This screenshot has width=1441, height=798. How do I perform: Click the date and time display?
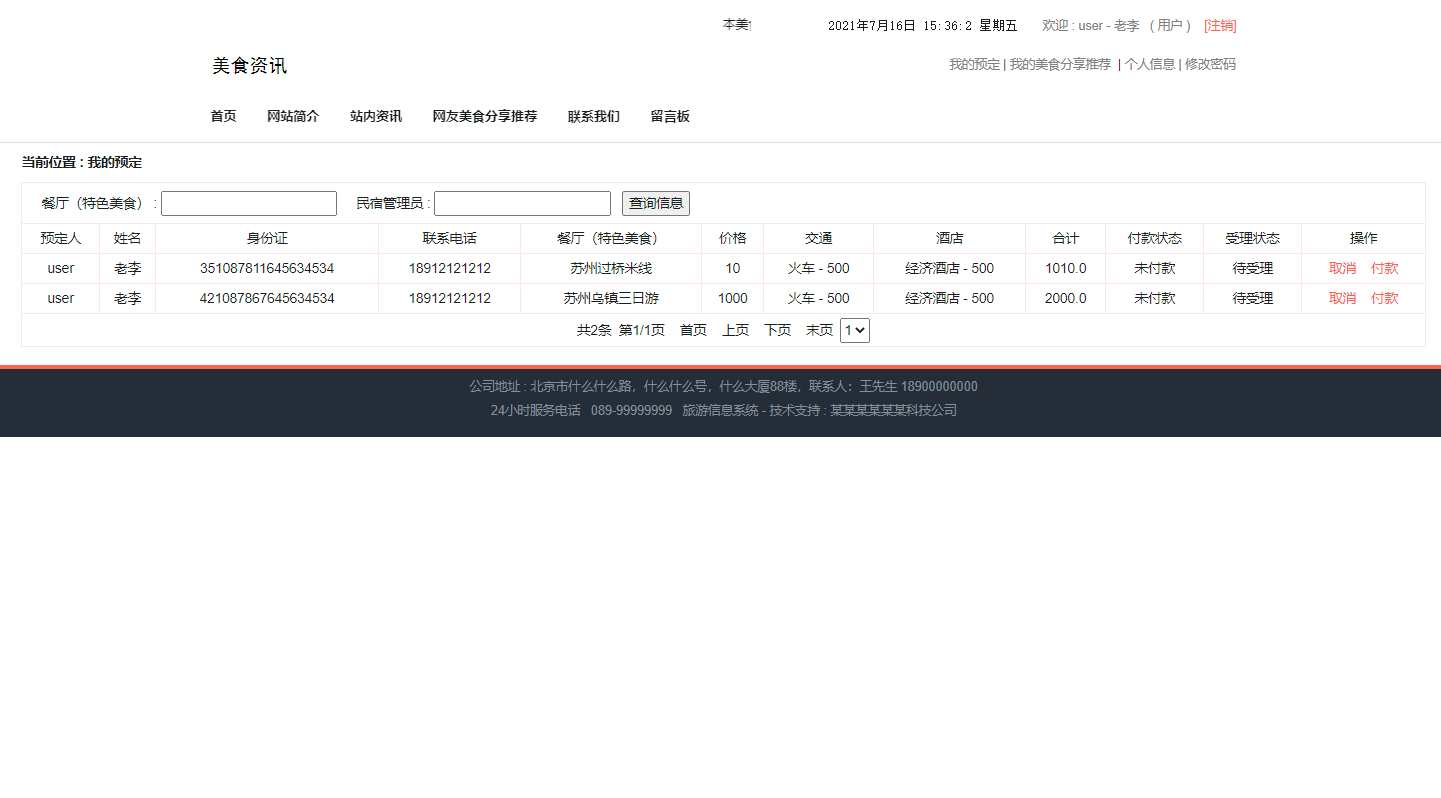click(922, 26)
